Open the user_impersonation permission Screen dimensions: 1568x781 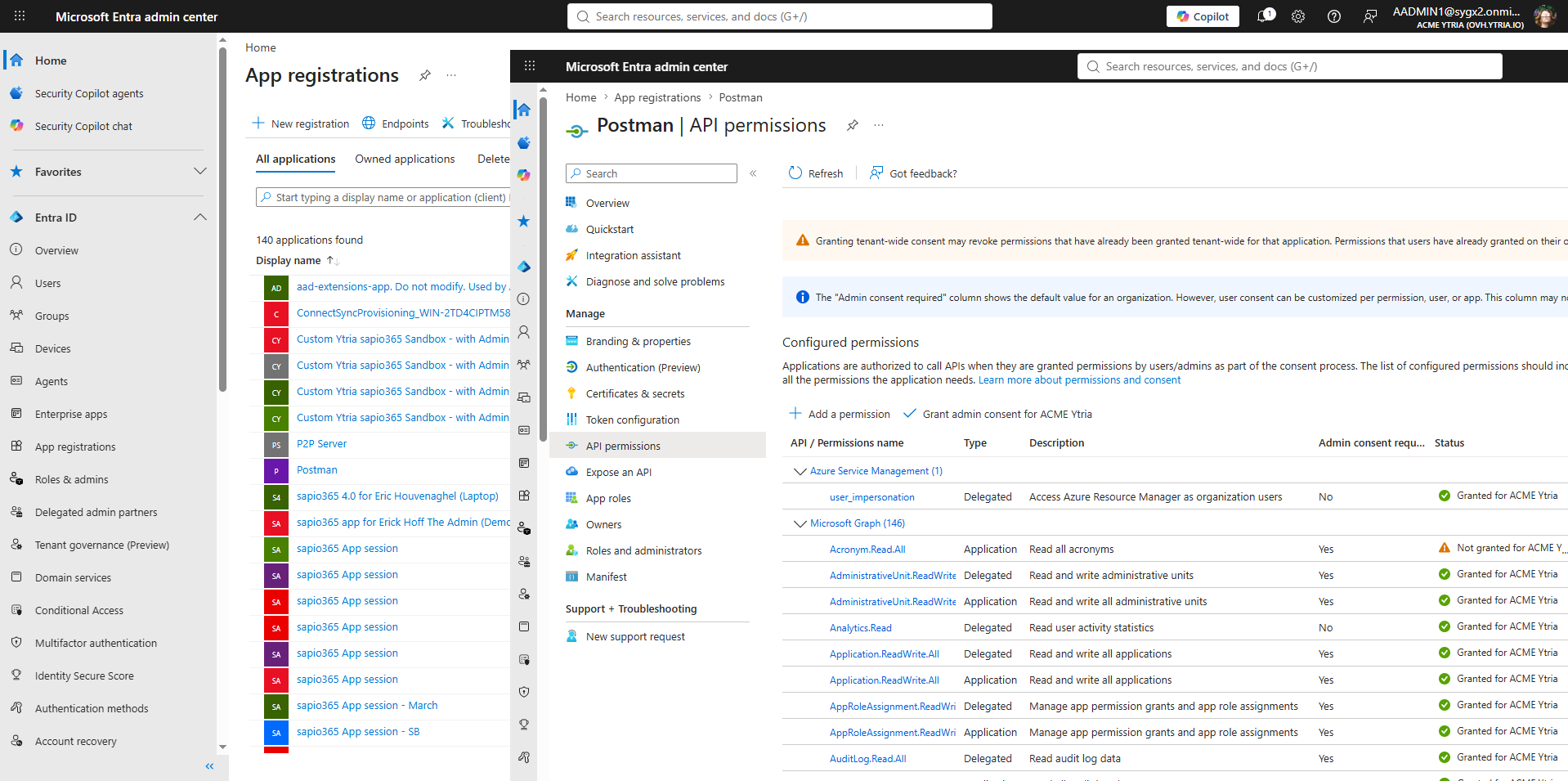coord(871,497)
